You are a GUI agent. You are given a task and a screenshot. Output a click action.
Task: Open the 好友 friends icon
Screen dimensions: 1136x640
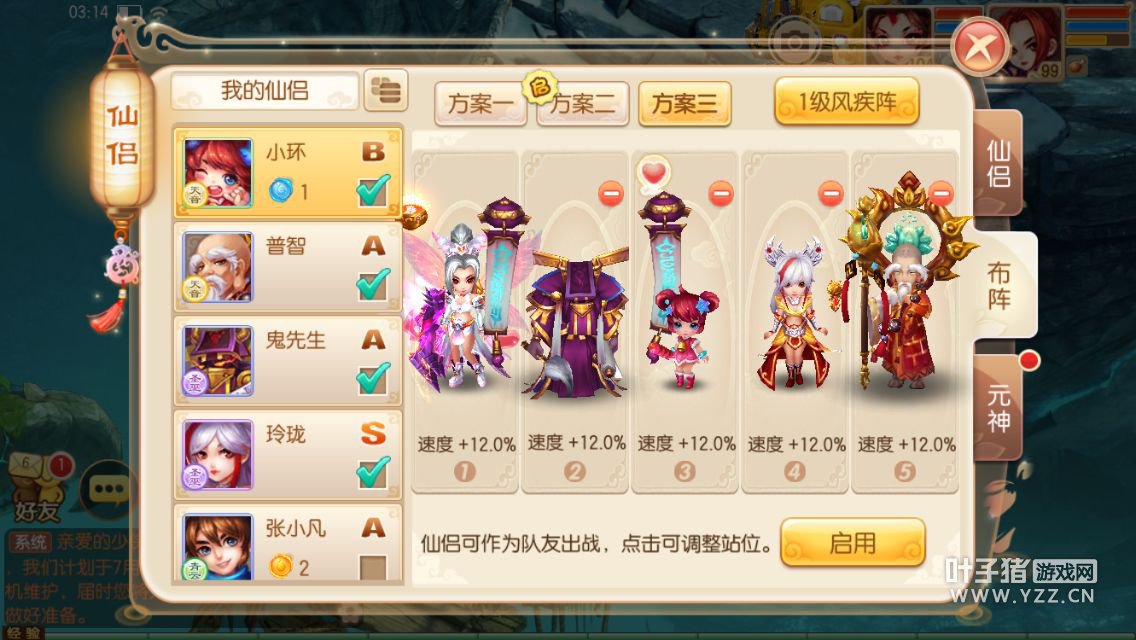[x=37, y=487]
